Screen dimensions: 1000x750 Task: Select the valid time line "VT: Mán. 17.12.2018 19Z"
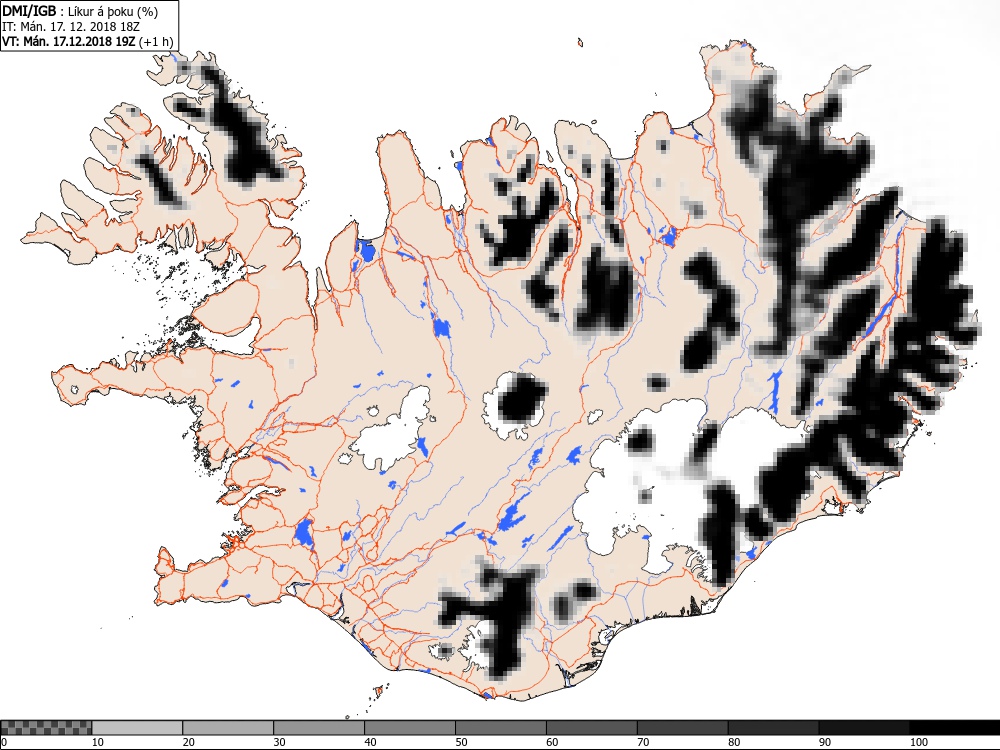point(70,42)
